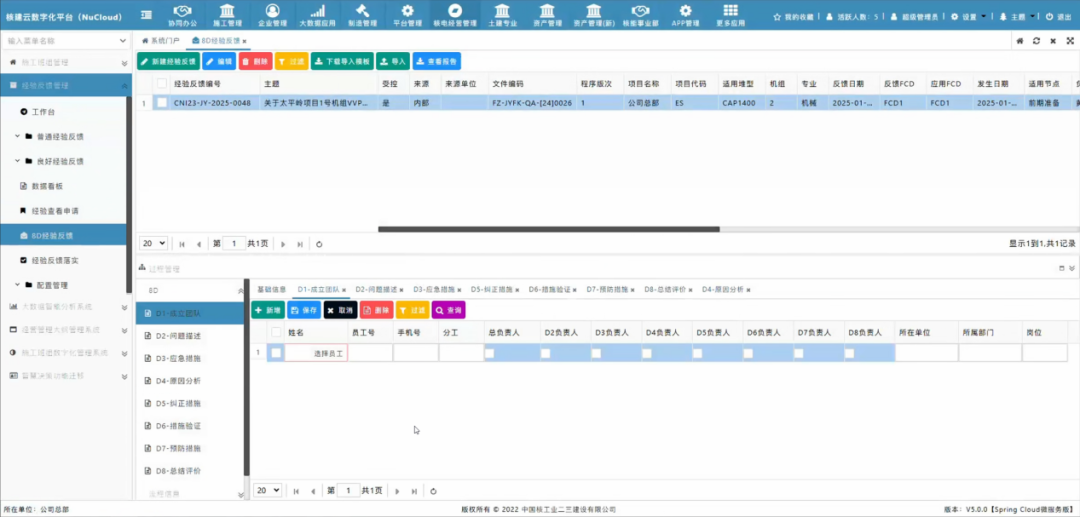
Task: Open the 协同办公 module icon
Action: (x=182, y=11)
